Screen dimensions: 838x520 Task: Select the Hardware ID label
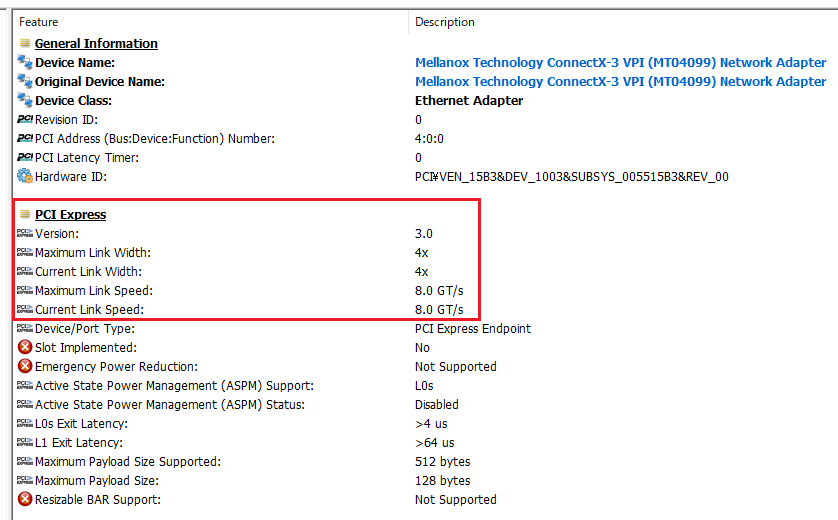[x=71, y=176]
